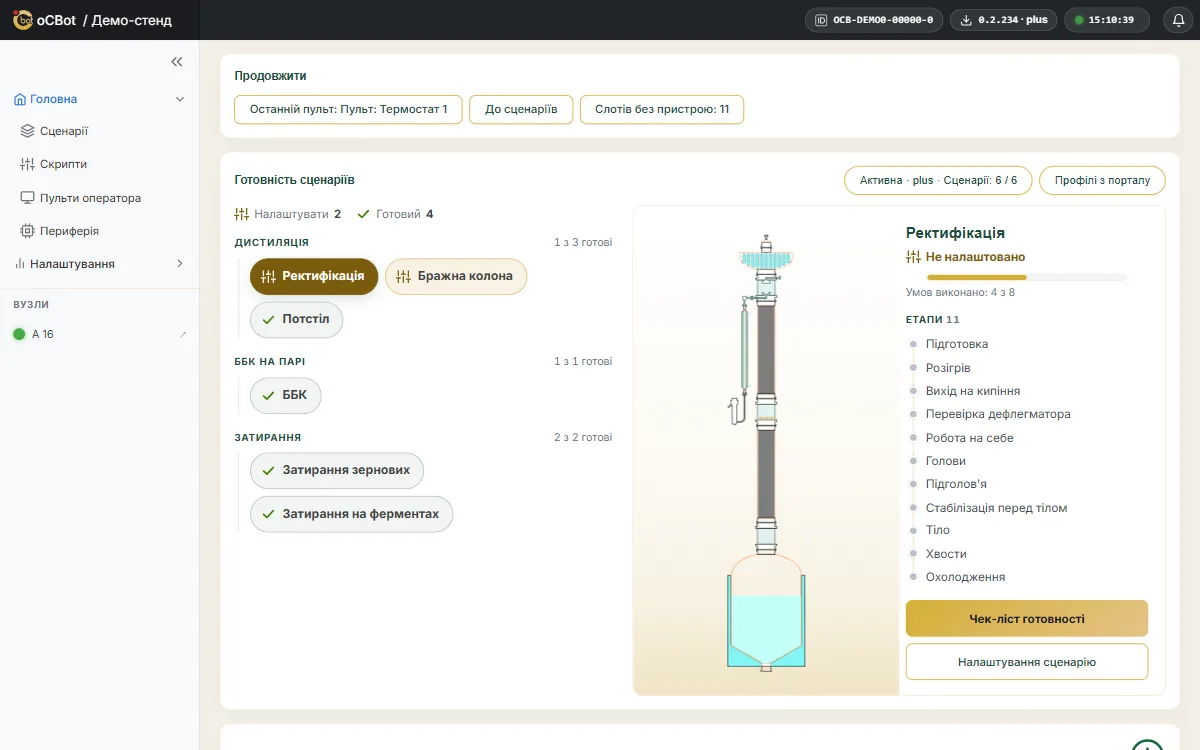Click the 'Не налаштовано' status label
Image resolution: width=1200 pixels, height=750 pixels.
(x=975, y=257)
